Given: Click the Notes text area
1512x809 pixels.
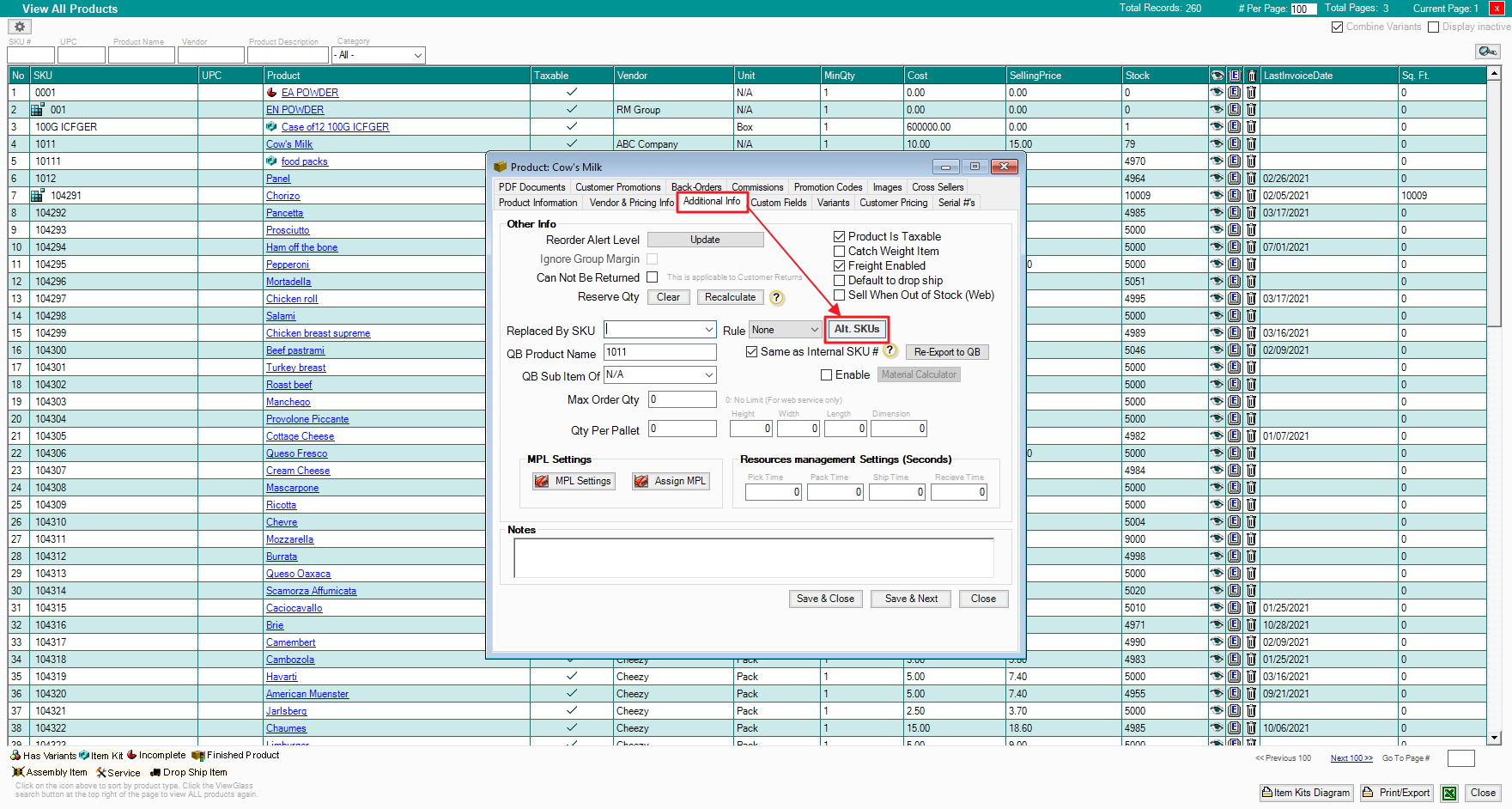Looking at the screenshot, I should pyautogui.click(x=753, y=558).
